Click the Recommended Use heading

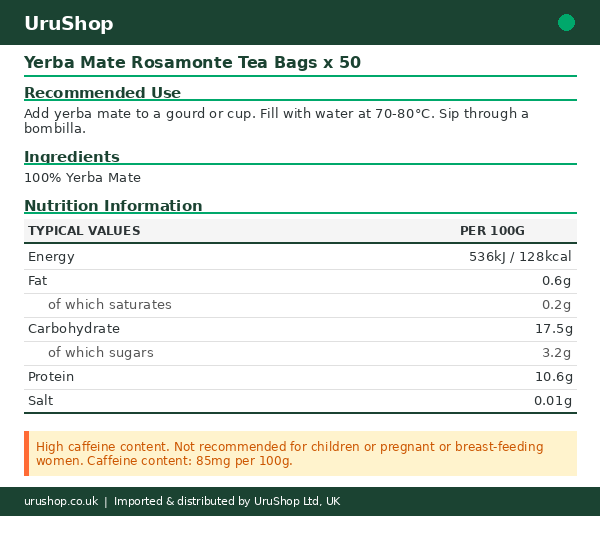coord(102,93)
